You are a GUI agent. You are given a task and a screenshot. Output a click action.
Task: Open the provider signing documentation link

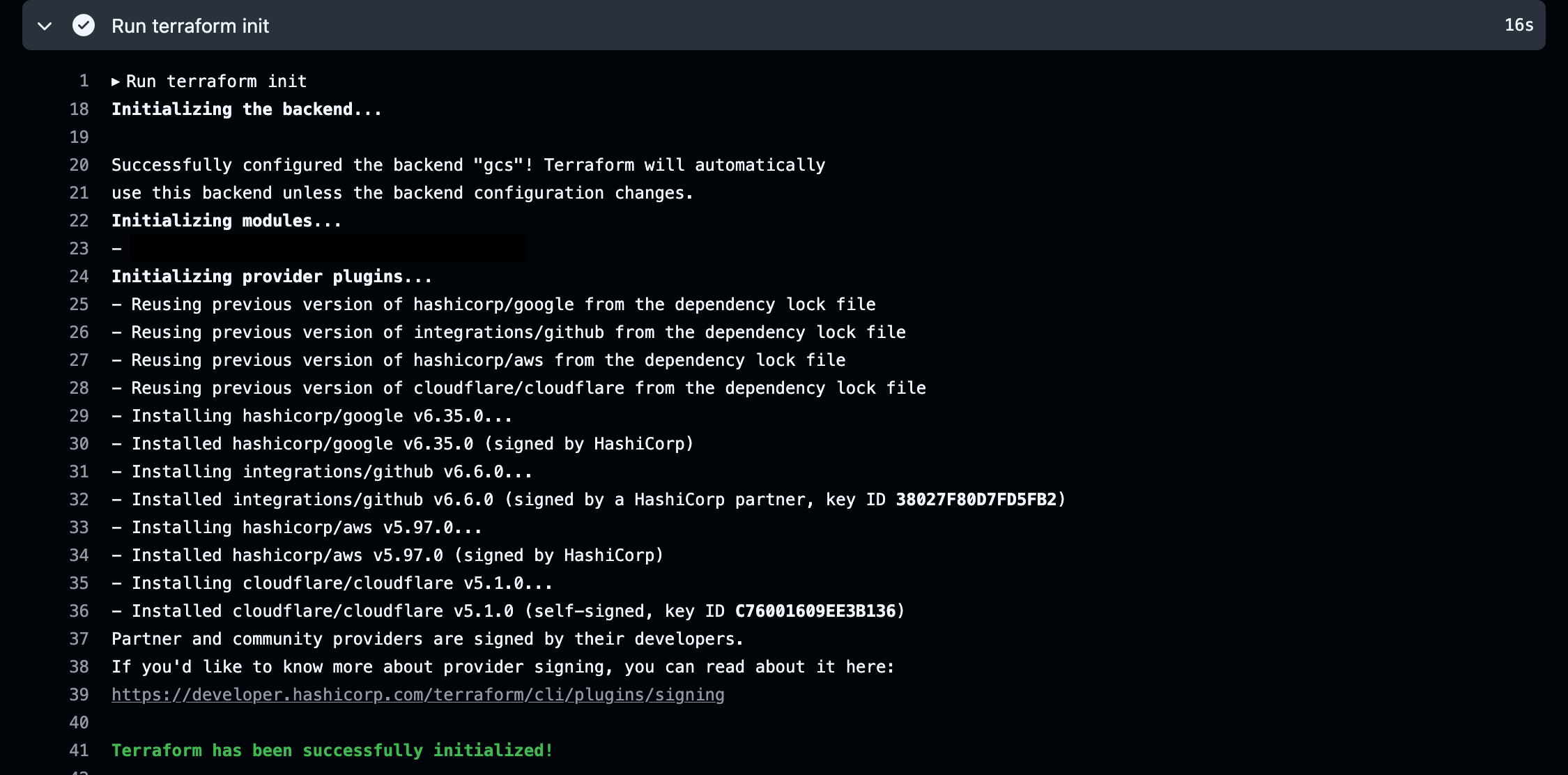point(417,694)
